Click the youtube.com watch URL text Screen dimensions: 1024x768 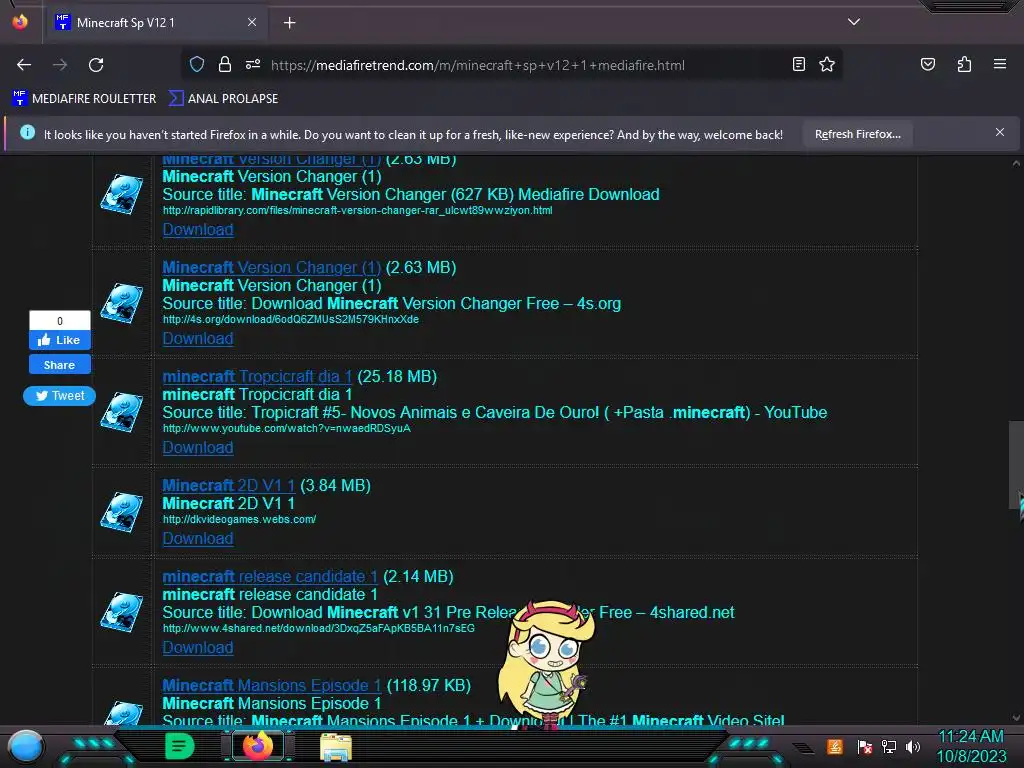(x=287, y=428)
